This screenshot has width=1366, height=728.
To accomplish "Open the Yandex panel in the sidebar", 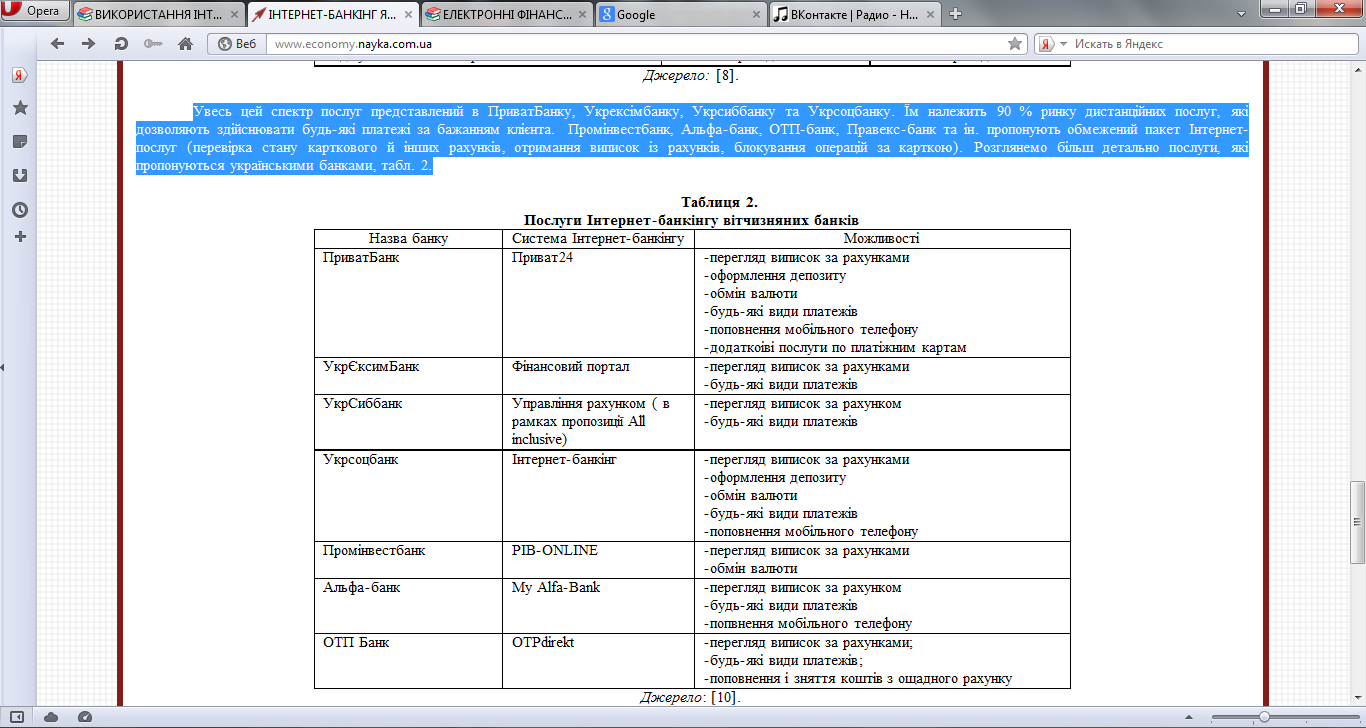I will coord(19,75).
